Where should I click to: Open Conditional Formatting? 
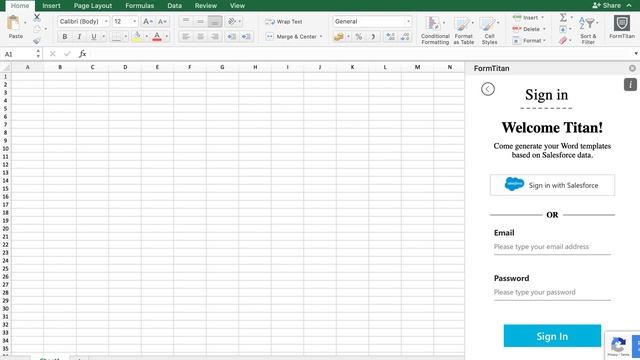pos(435,30)
